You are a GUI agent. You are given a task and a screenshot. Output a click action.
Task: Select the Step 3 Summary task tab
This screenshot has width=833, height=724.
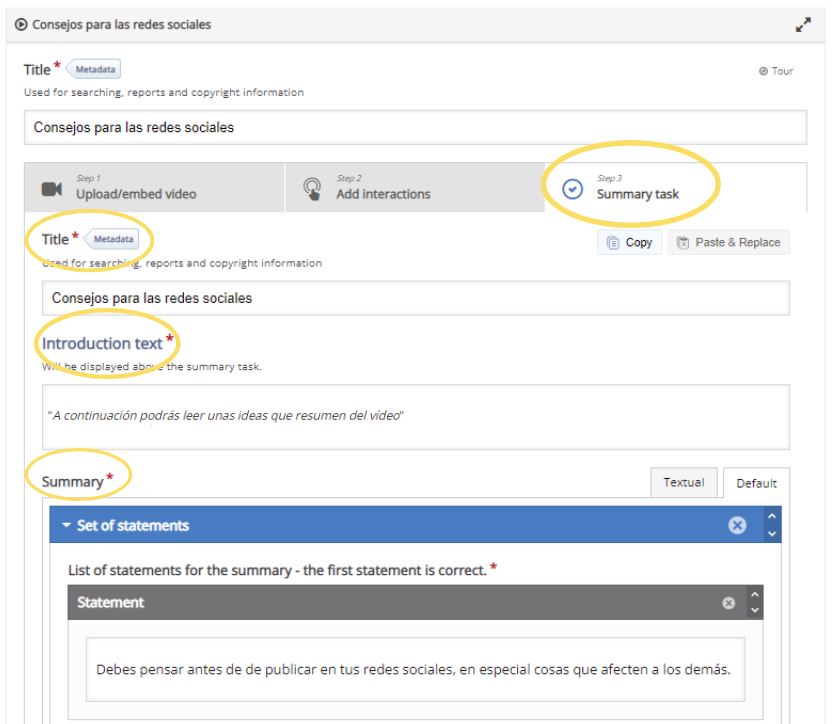[675, 187]
